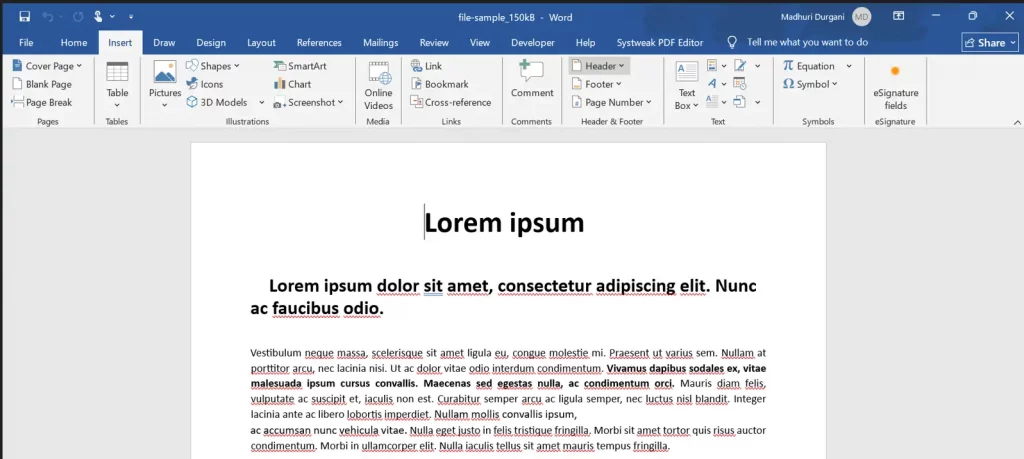Insert a Bookmark
The height and width of the screenshot is (459, 1024).
pyautogui.click(x=440, y=84)
